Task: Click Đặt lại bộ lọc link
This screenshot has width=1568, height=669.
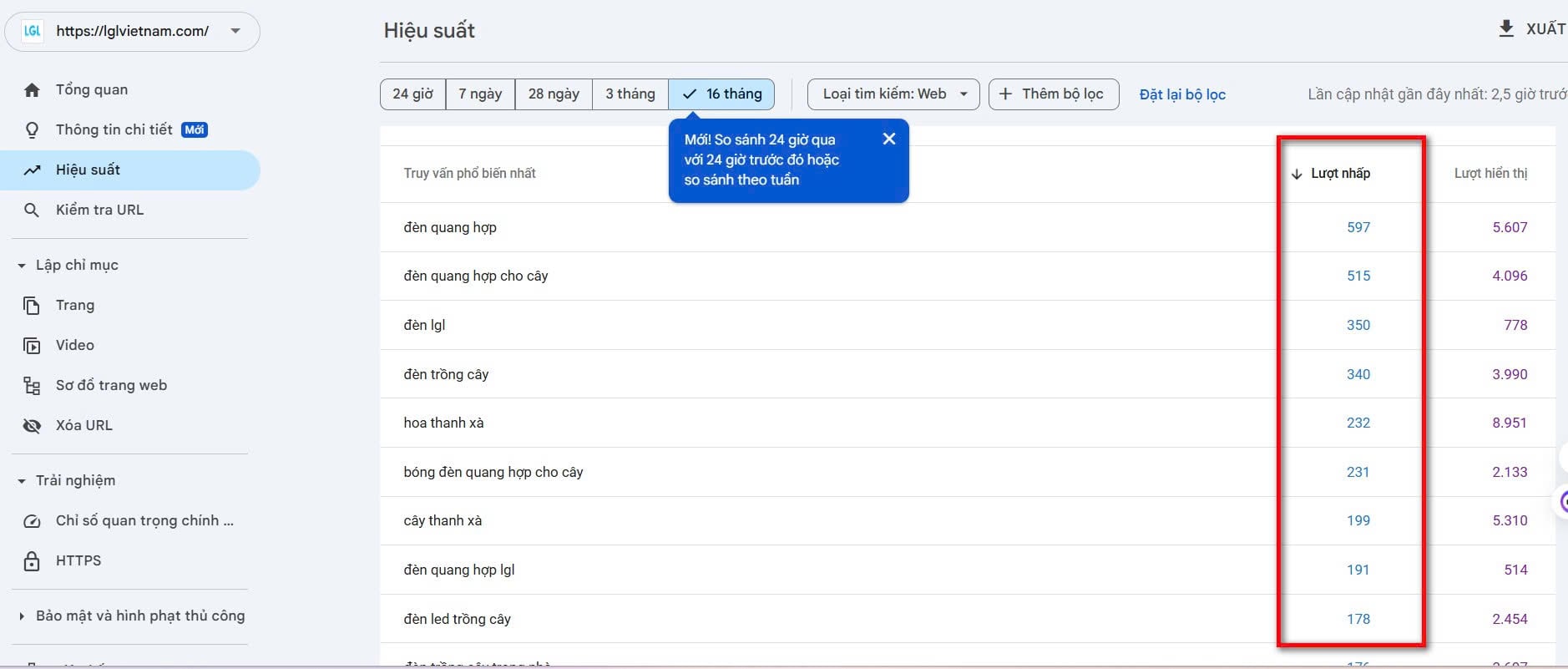Action: [x=1182, y=94]
